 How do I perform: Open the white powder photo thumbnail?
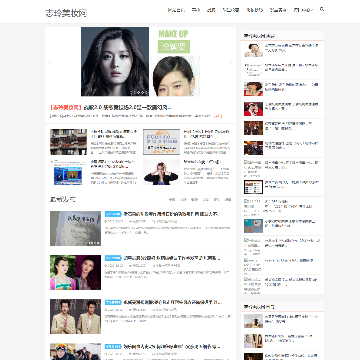click(75, 228)
